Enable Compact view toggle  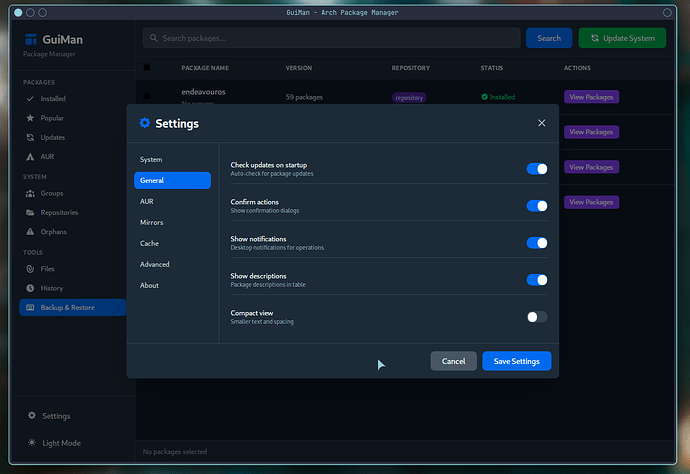(x=537, y=317)
